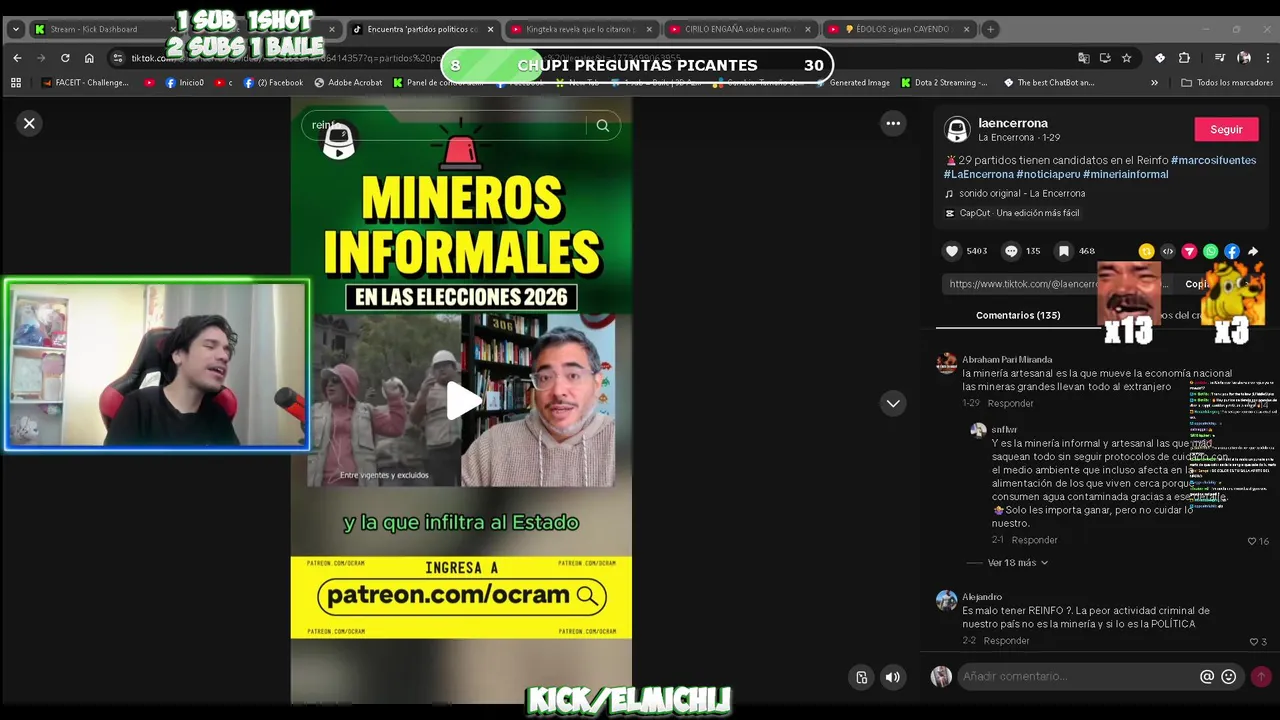Expand hidden bookmarks with » chevron
The image size is (1280, 720).
pos(1154,83)
